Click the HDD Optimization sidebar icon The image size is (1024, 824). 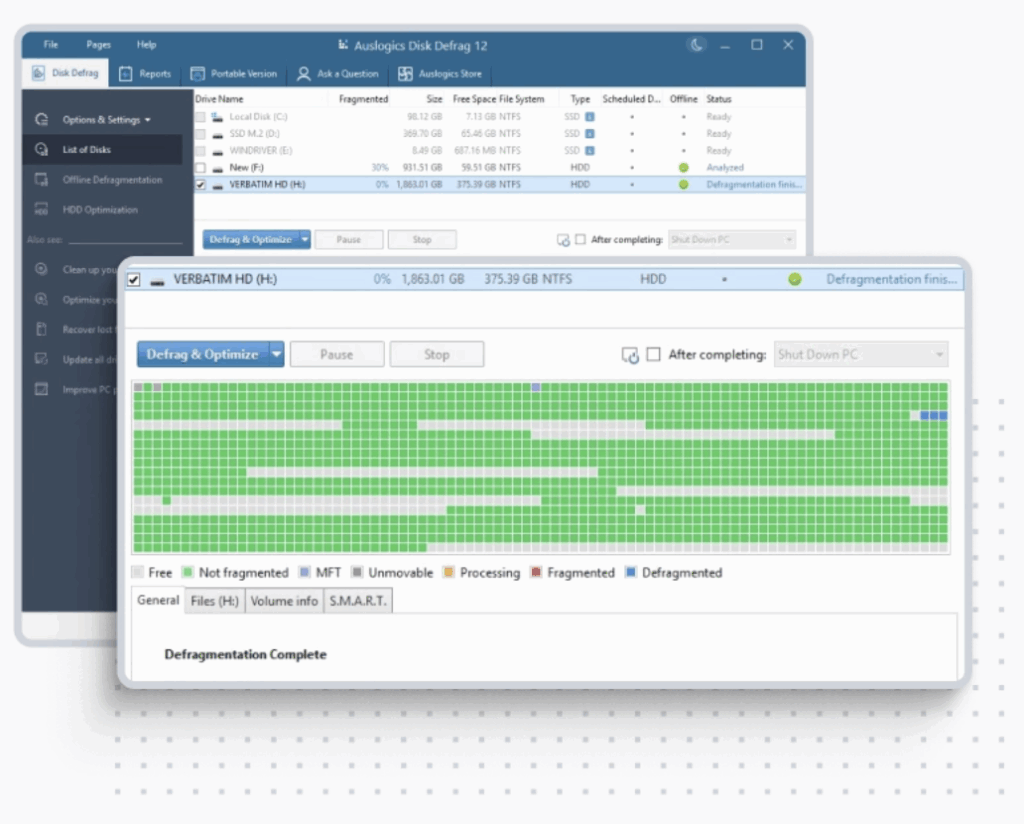(x=41, y=210)
